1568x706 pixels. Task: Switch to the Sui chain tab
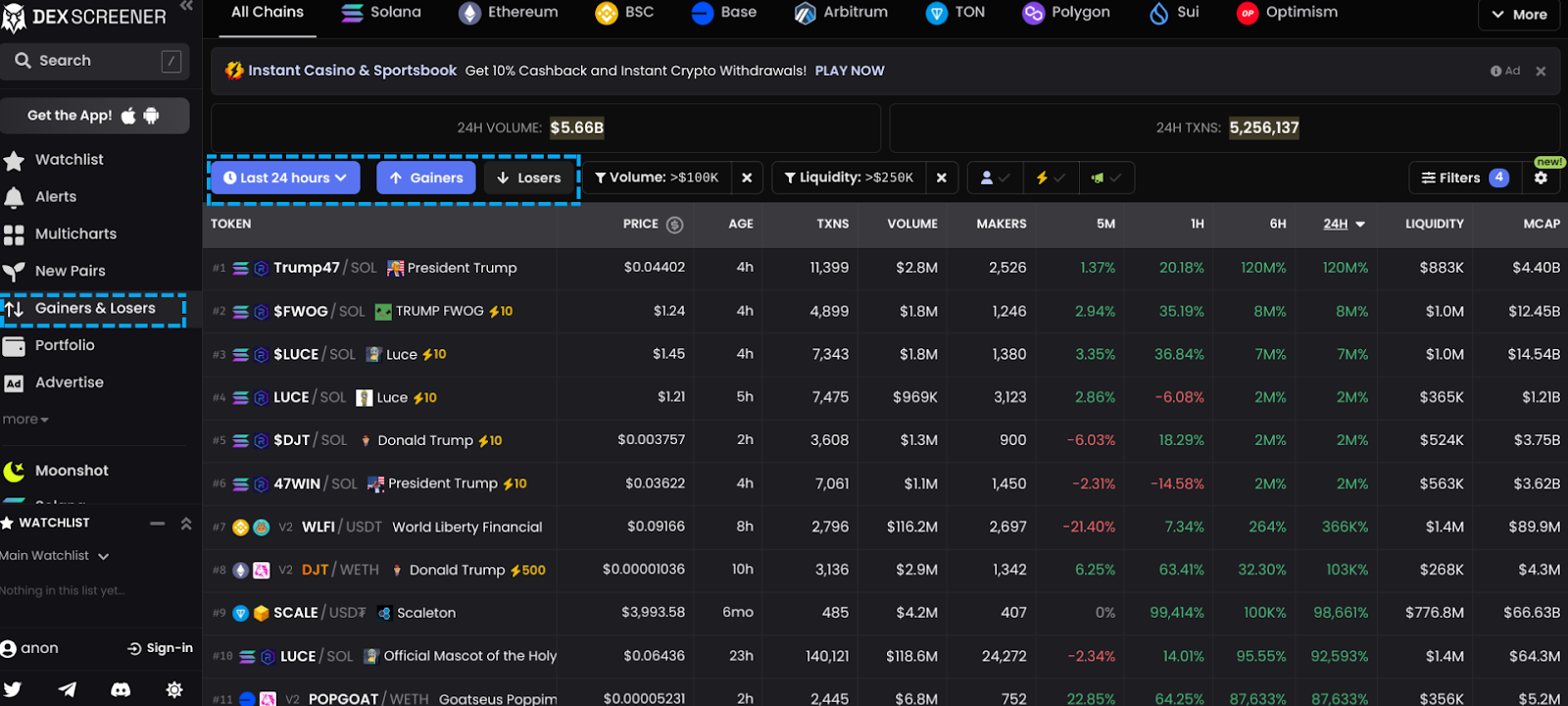[x=1174, y=13]
